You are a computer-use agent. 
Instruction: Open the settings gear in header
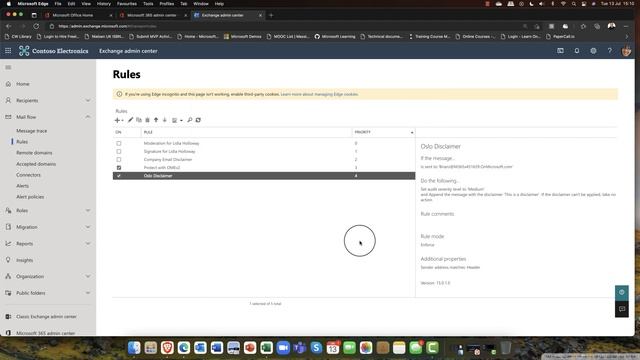coord(593,51)
